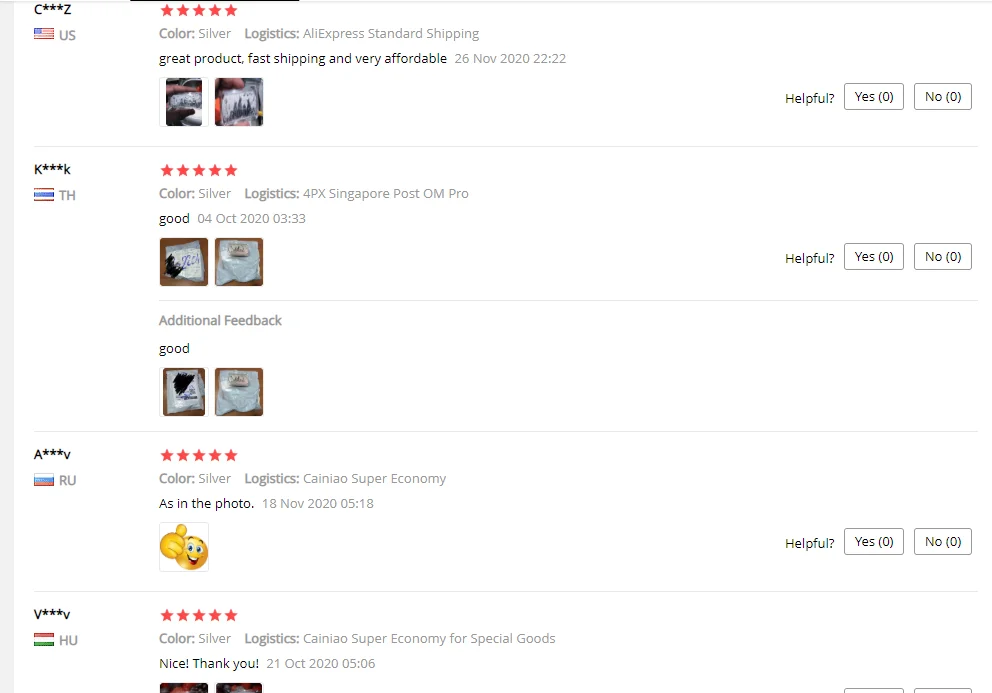
Task: Click No for K***k's review
Action: click(x=943, y=257)
